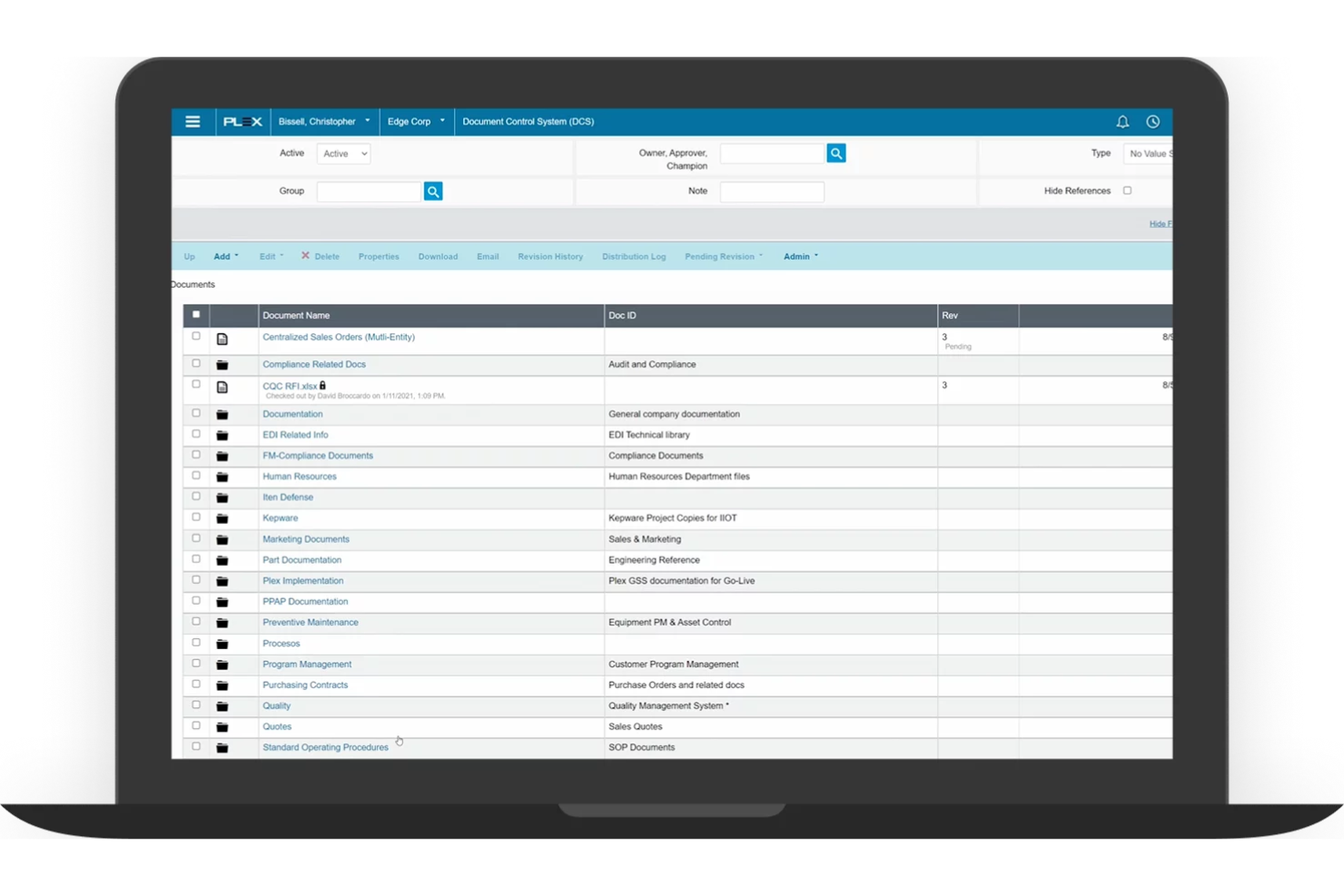This screenshot has width=1344, height=896.
Task: Open the Admin menu
Action: click(x=800, y=257)
